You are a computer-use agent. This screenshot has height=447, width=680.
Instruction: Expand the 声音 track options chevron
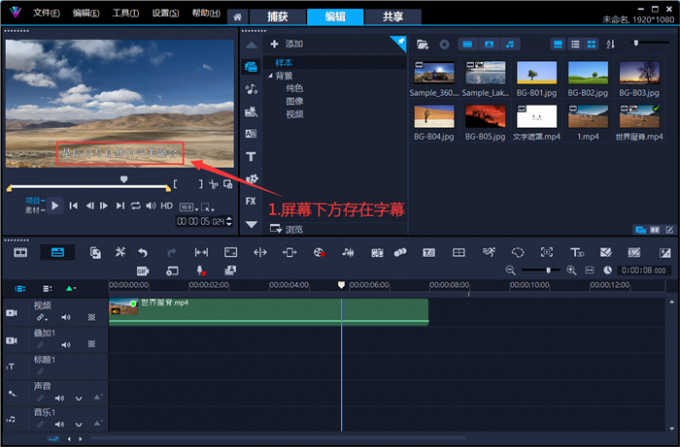click(x=79, y=398)
